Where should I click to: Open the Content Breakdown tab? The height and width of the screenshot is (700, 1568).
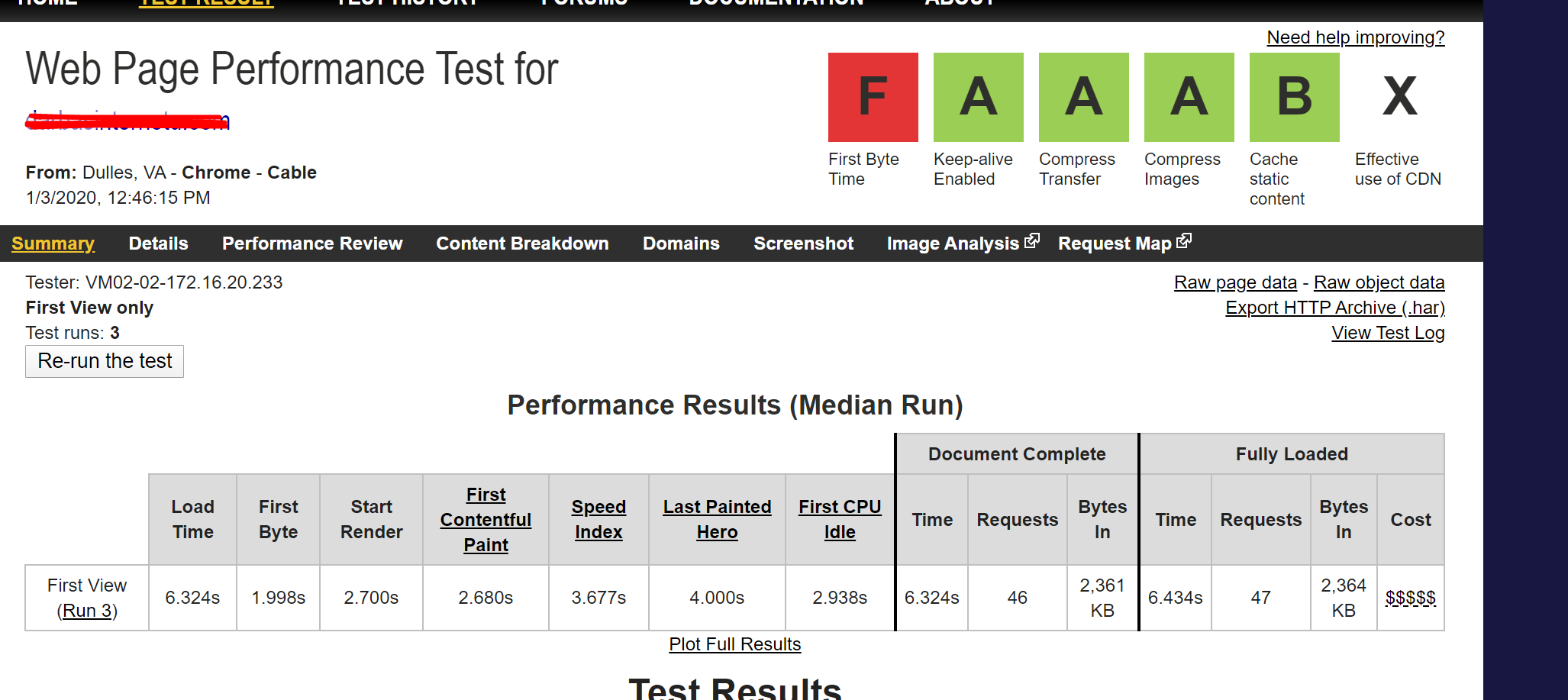[522, 244]
